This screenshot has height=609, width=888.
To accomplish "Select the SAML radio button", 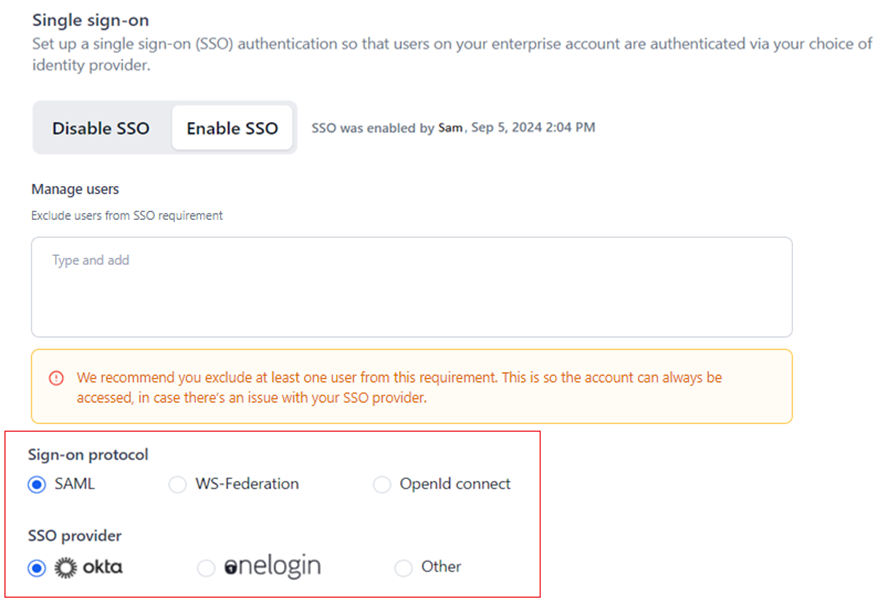I will click(x=37, y=485).
